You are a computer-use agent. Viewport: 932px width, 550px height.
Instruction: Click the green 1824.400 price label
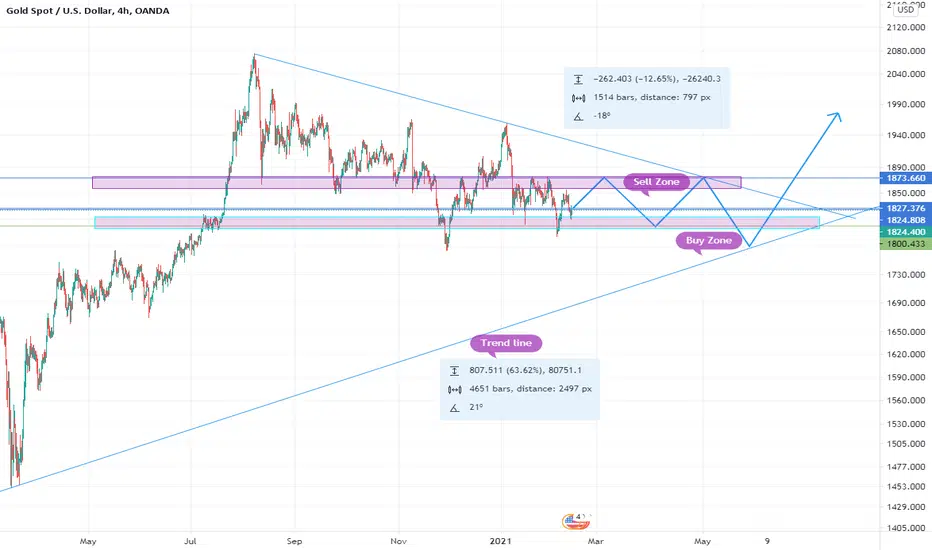[x=906, y=232]
